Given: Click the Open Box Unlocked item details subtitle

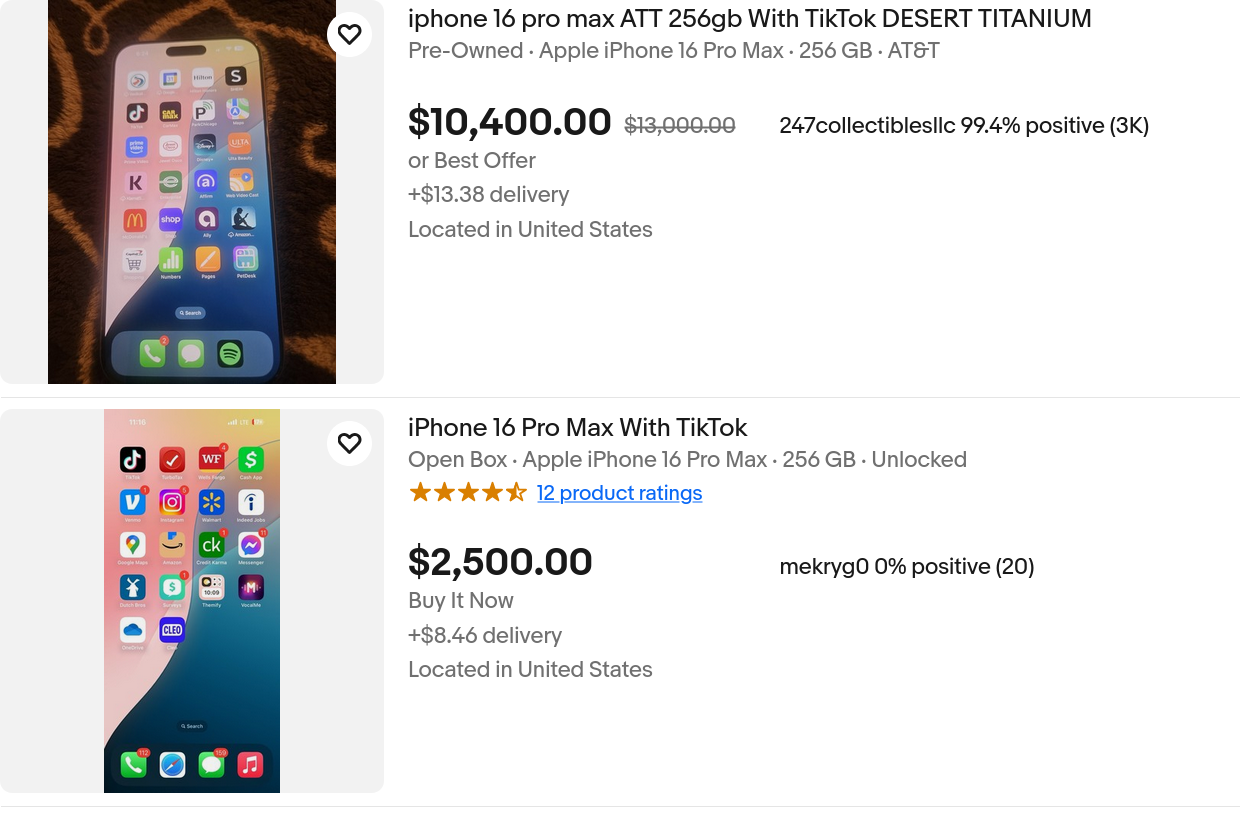Looking at the screenshot, I should (687, 460).
